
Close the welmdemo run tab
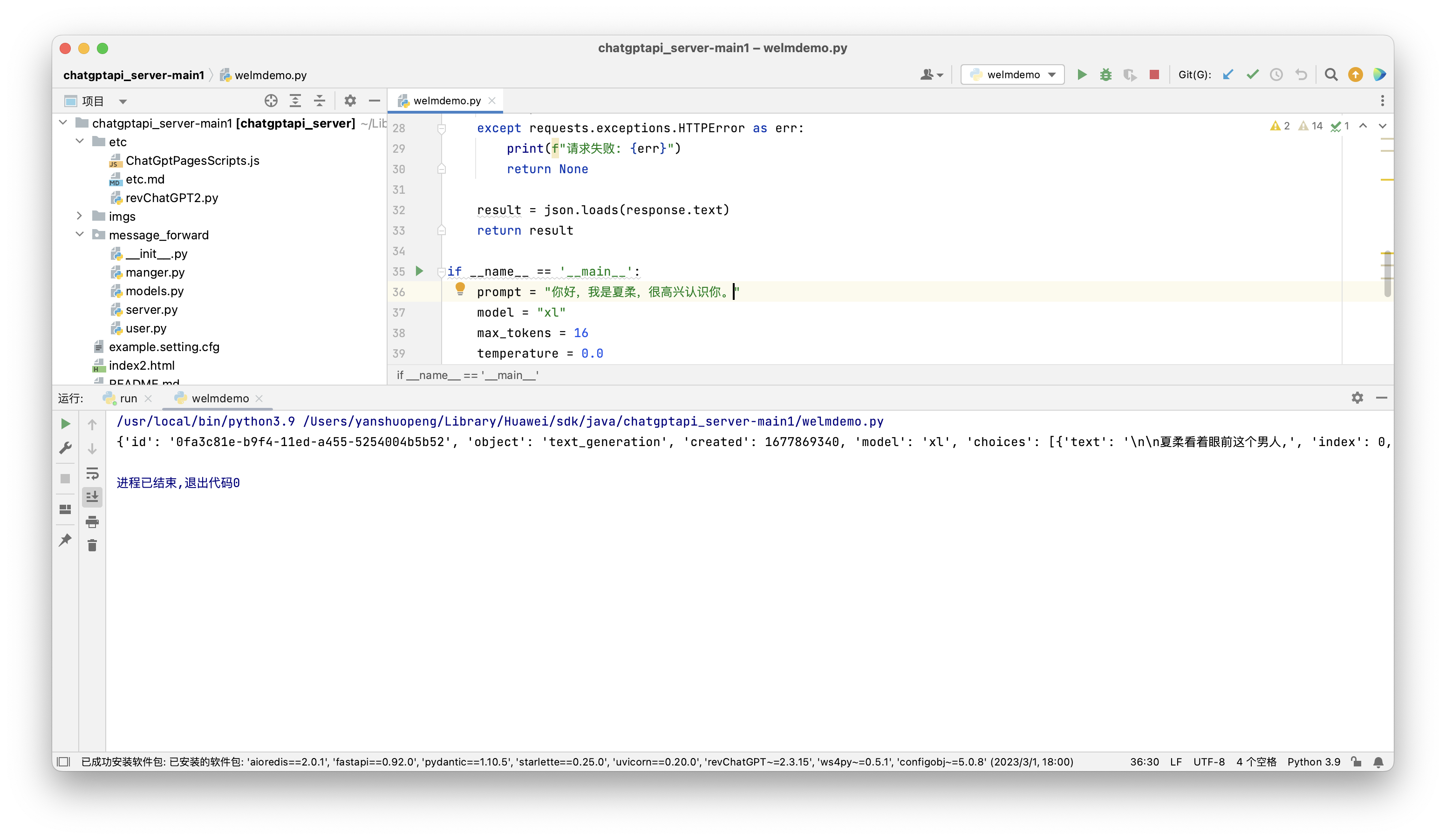[259, 399]
